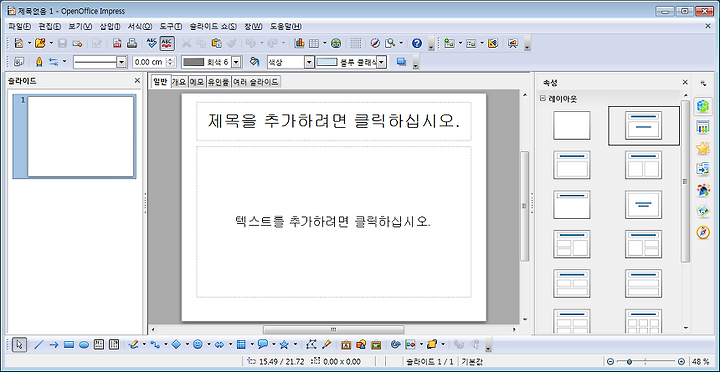Start the slide show icon
The height and width of the screenshot is (372, 720).
click(513, 43)
